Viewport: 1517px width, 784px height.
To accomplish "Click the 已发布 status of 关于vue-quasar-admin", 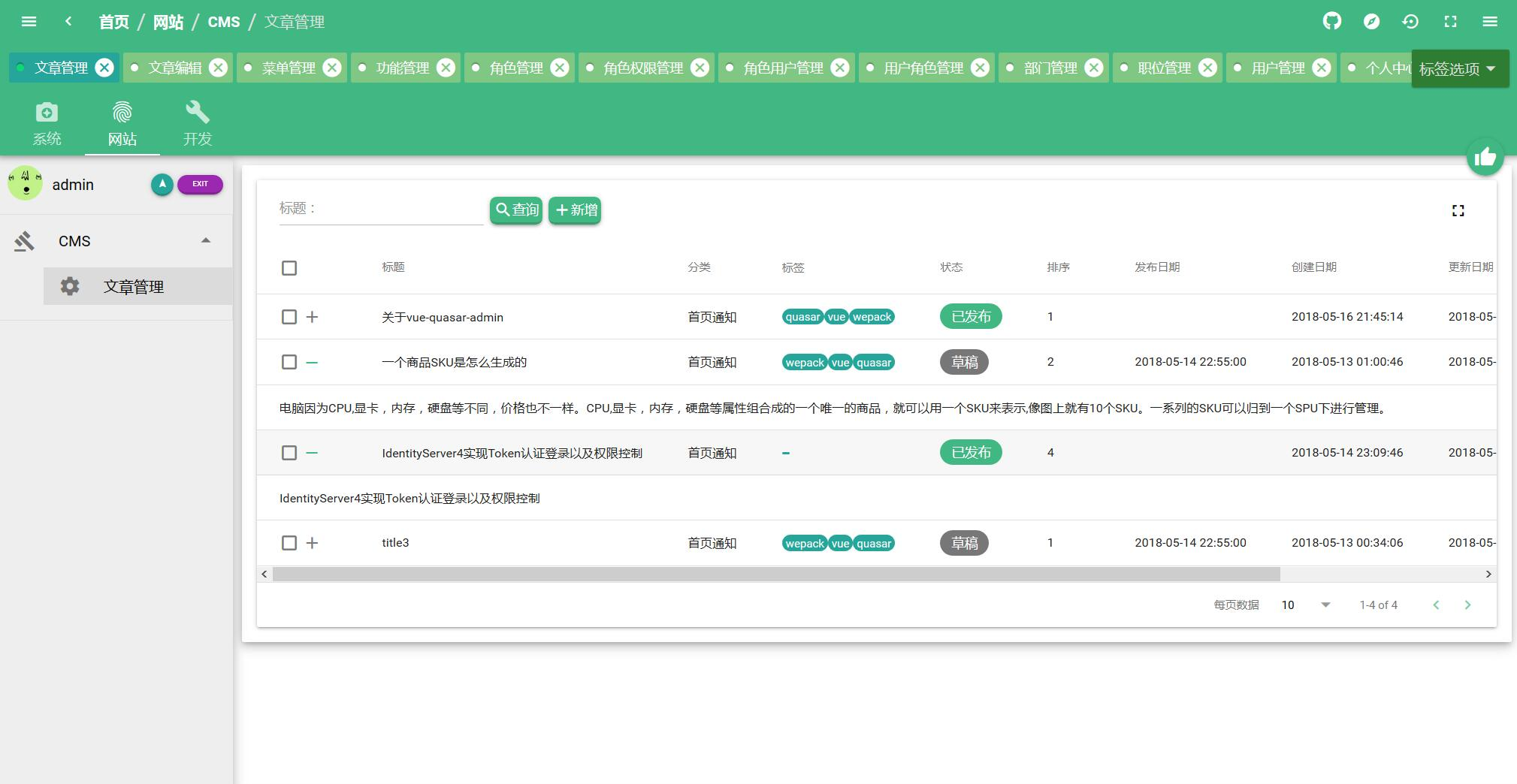I will coord(971,316).
